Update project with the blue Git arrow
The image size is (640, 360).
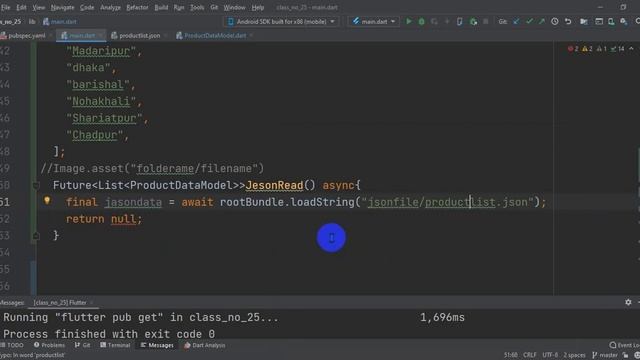tap(516, 21)
